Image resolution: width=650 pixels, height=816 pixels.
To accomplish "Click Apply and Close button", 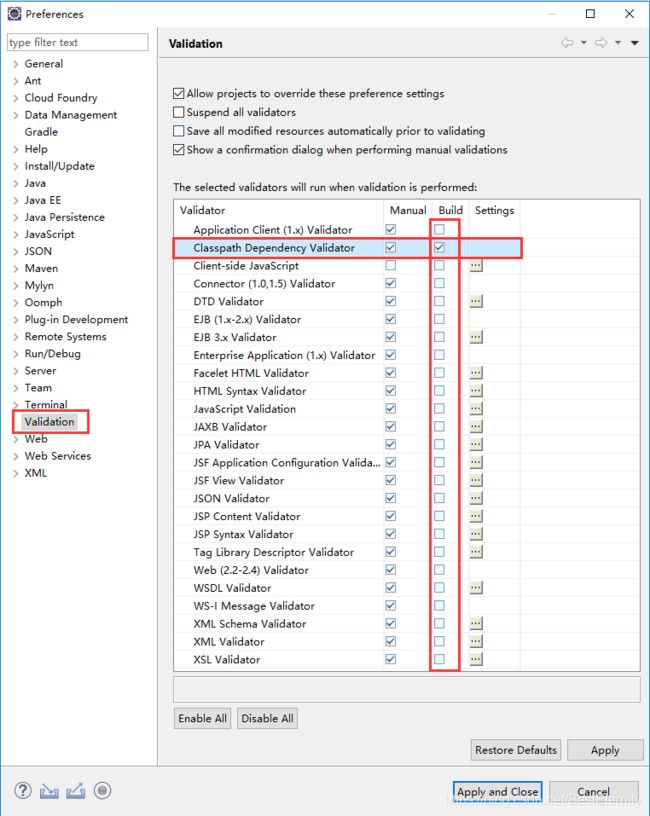I will 498,792.
